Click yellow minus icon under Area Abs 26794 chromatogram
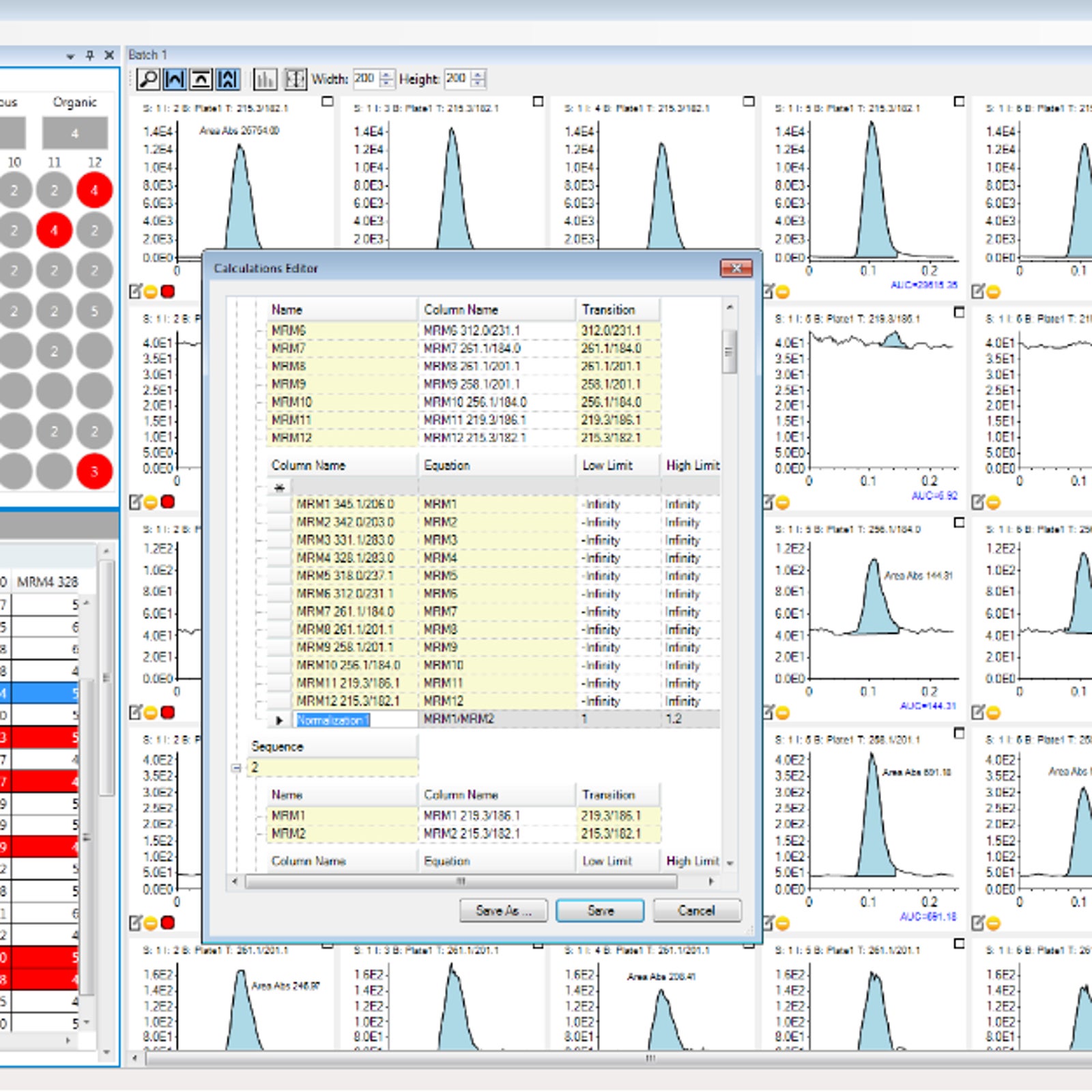 click(151, 292)
